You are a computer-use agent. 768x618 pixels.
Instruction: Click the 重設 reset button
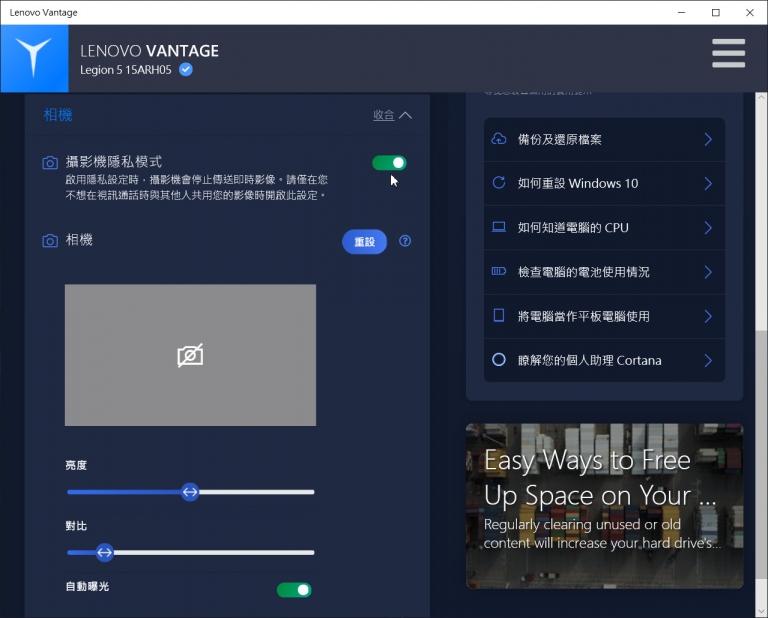coord(364,241)
